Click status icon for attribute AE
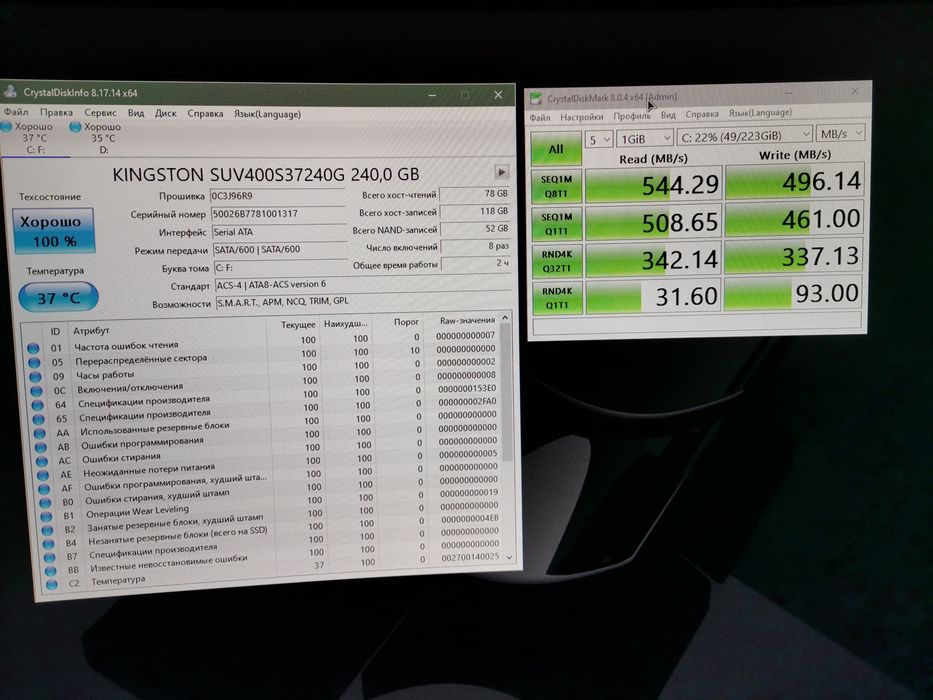 [x=43, y=475]
